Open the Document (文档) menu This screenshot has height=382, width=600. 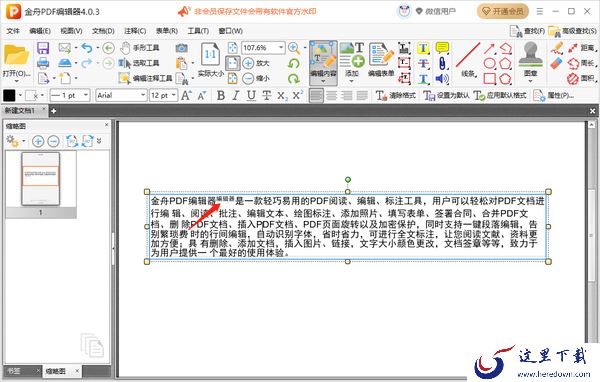tap(103, 31)
